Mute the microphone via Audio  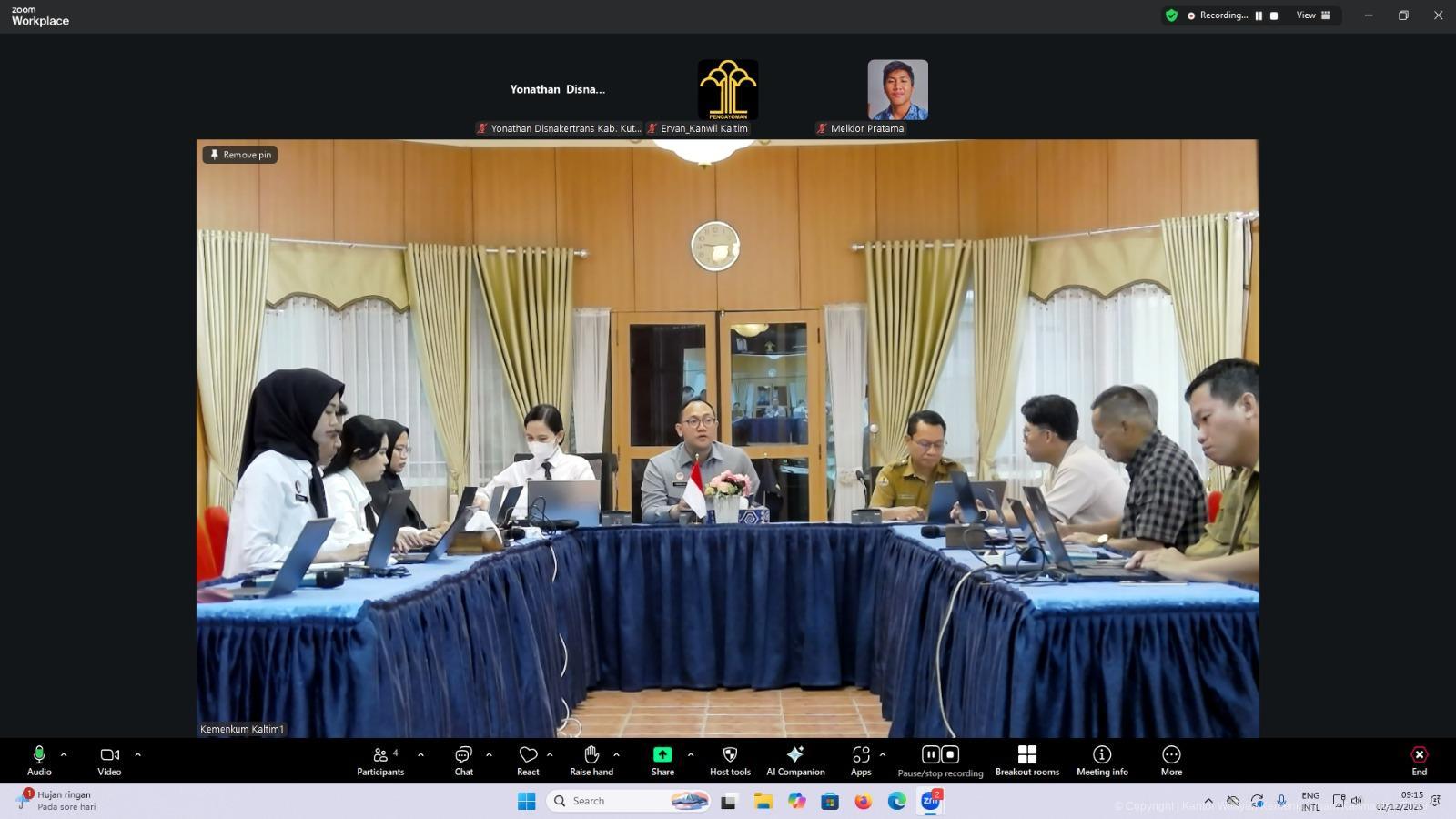(x=39, y=760)
